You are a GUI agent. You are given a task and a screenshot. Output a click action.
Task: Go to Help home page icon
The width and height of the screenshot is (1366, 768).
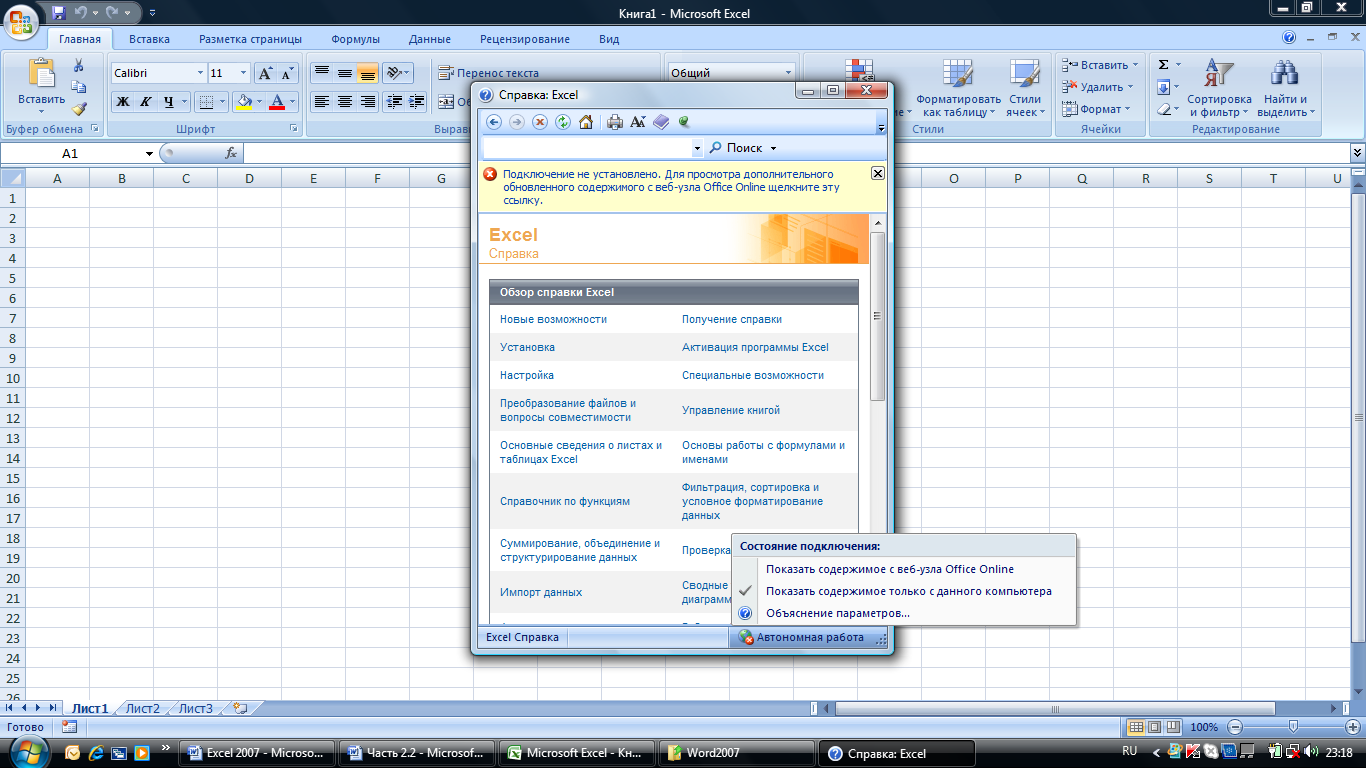(x=586, y=122)
